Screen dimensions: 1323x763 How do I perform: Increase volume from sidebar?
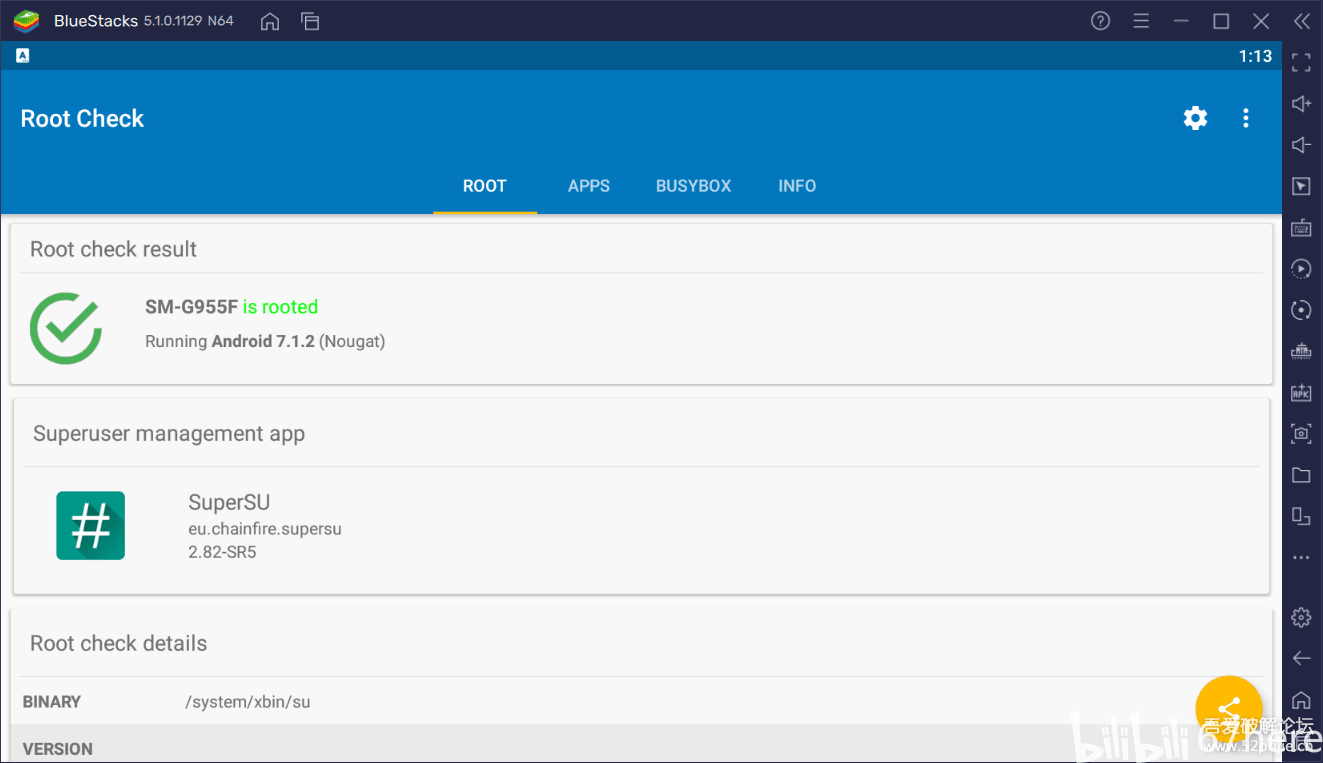pyautogui.click(x=1301, y=104)
